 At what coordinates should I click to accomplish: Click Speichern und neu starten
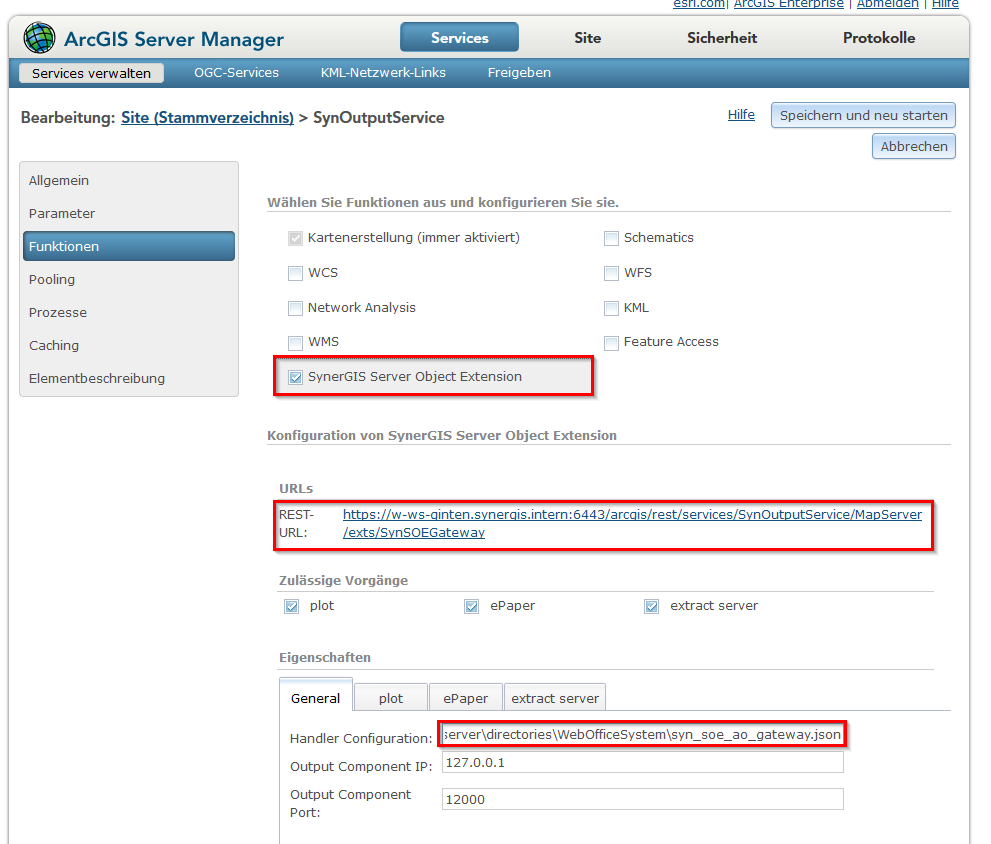tap(862, 114)
